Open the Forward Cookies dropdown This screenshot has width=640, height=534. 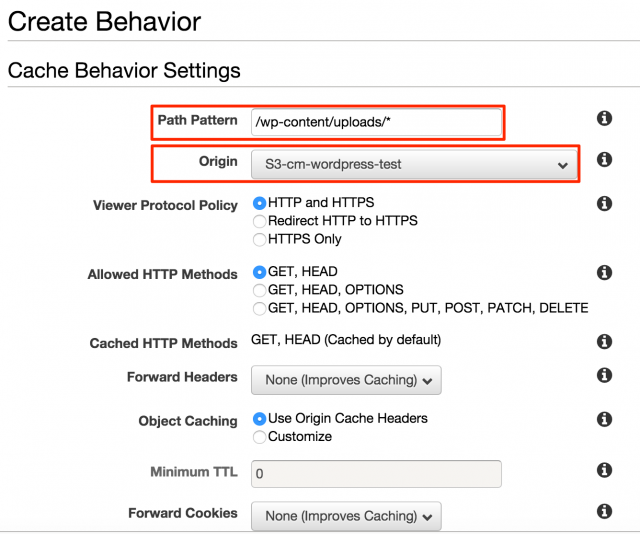point(346,516)
